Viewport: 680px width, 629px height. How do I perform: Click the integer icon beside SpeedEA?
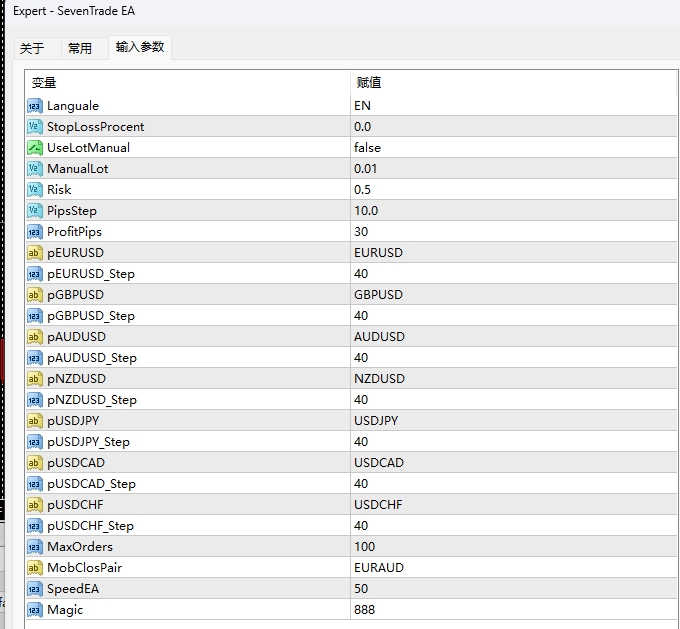[35, 589]
